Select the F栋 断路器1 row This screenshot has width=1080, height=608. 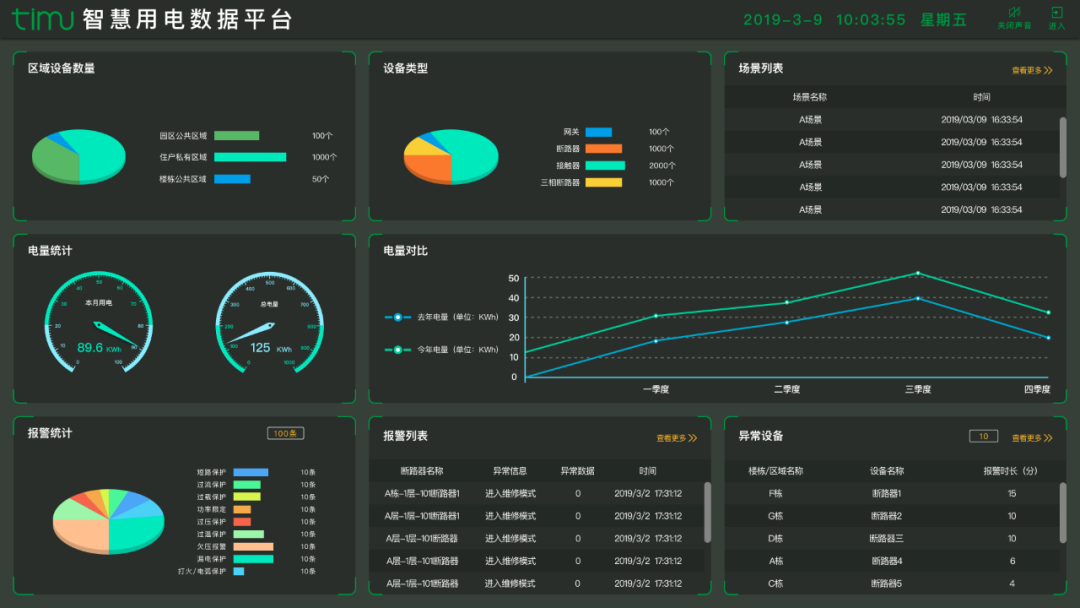[892, 494]
